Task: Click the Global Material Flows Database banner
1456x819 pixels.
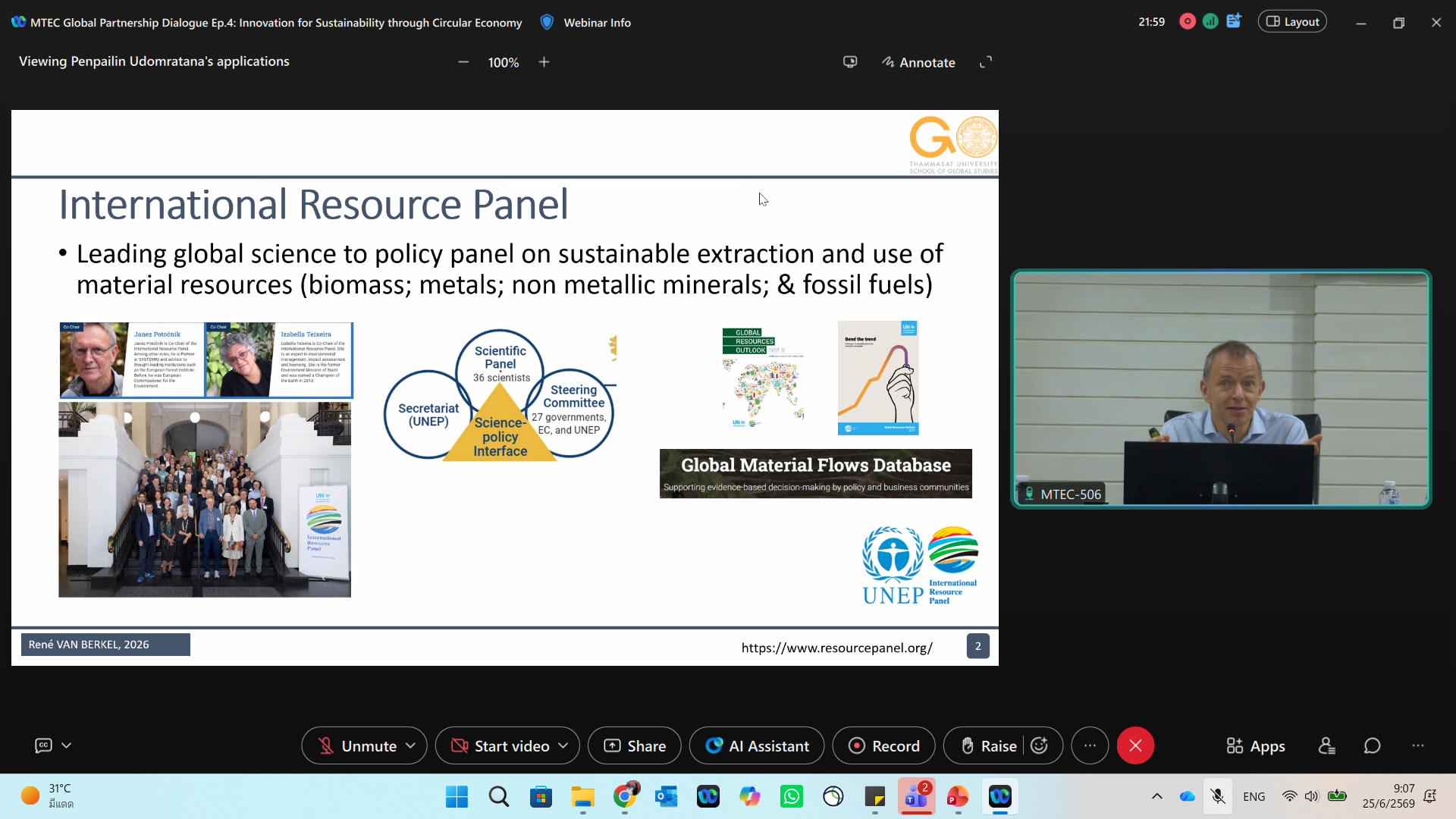Action: pos(816,473)
